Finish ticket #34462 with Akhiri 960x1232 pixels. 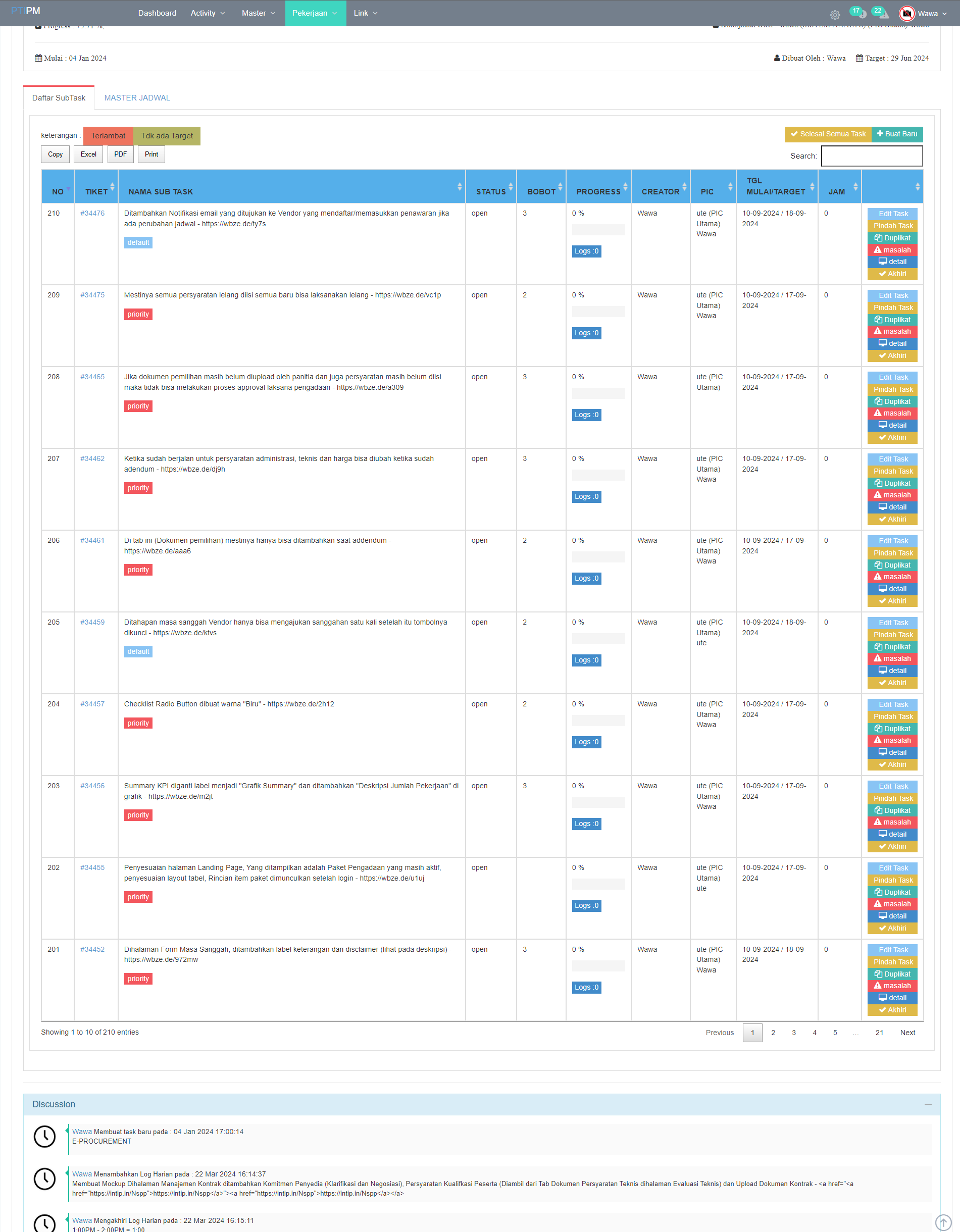(x=892, y=519)
